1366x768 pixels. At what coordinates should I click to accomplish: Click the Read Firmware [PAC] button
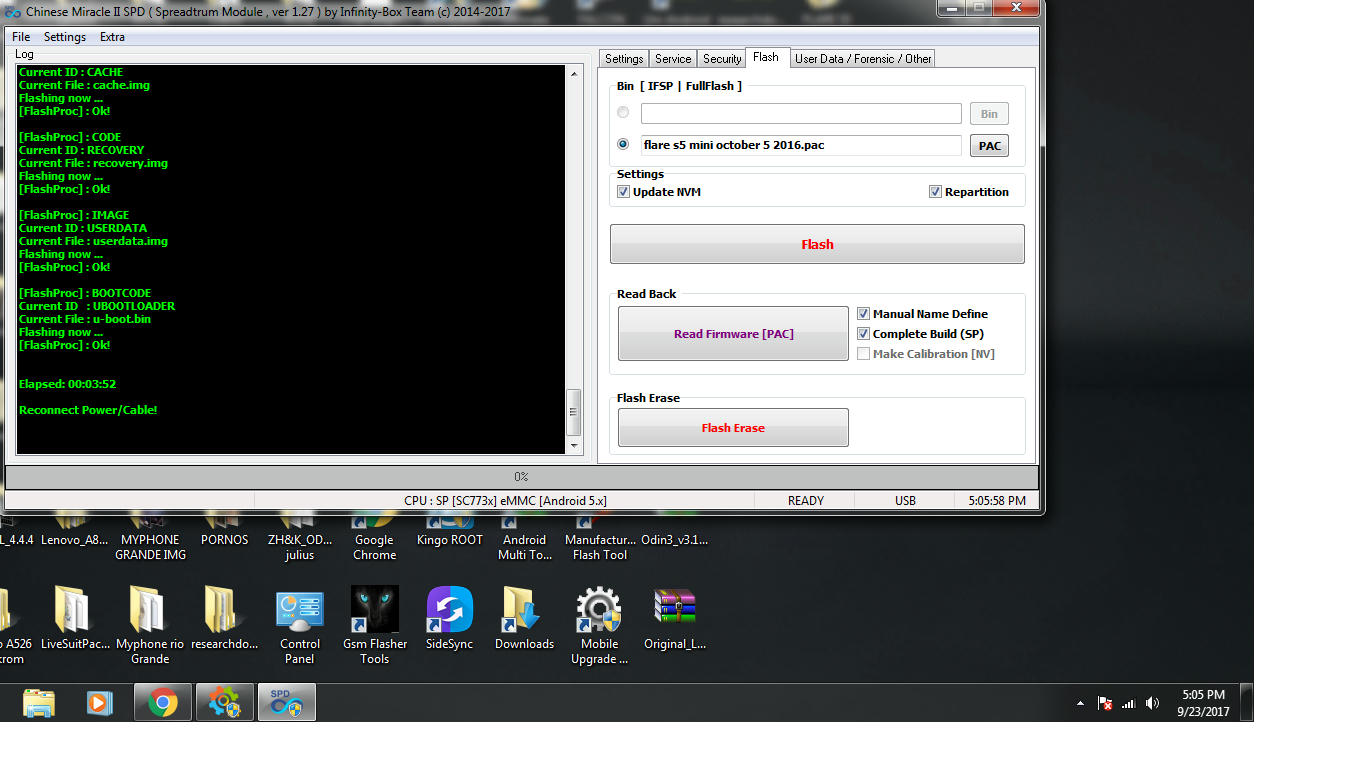[733, 334]
